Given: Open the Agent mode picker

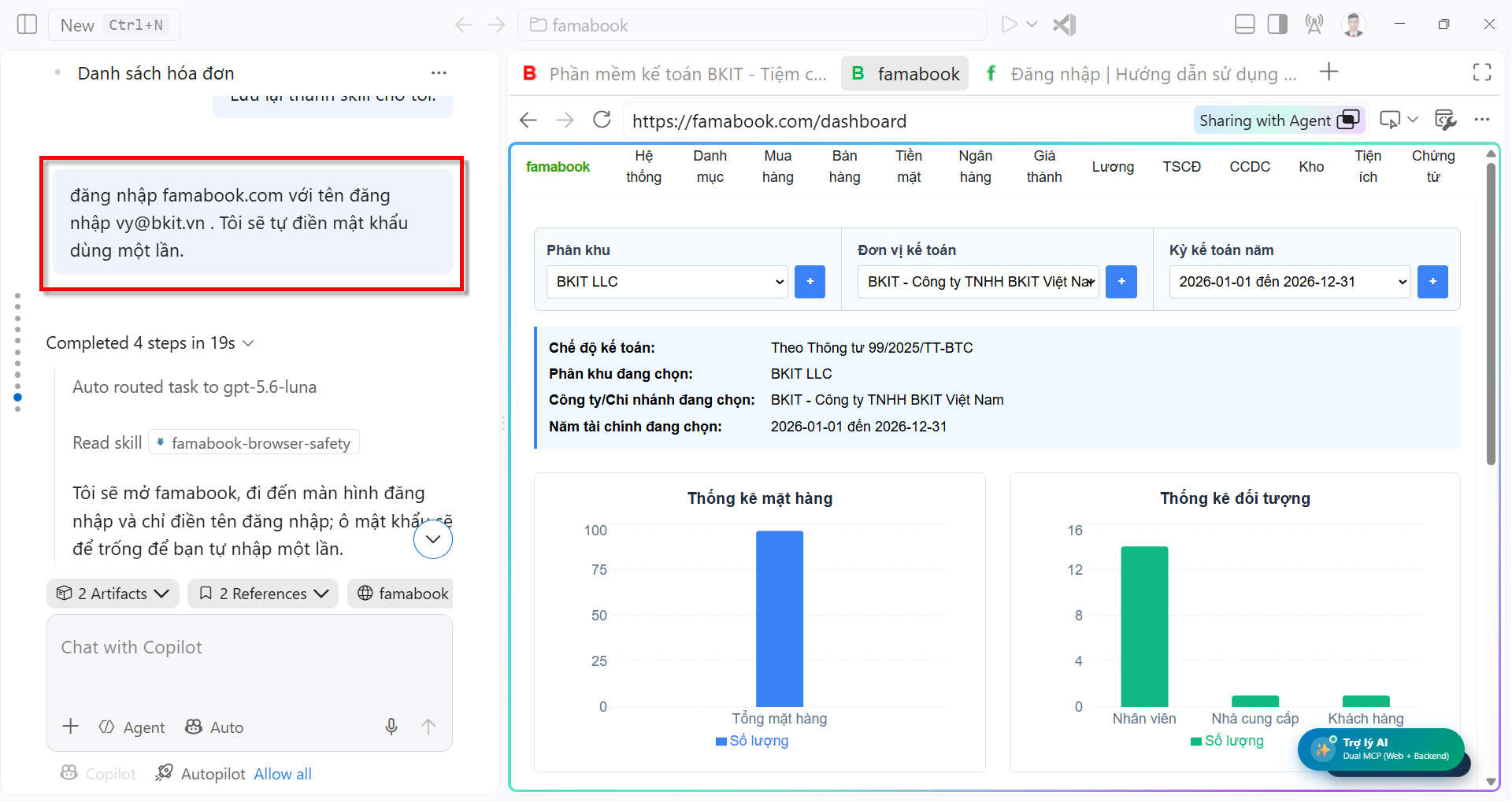Looking at the screenshot, I should click(132, 727).
